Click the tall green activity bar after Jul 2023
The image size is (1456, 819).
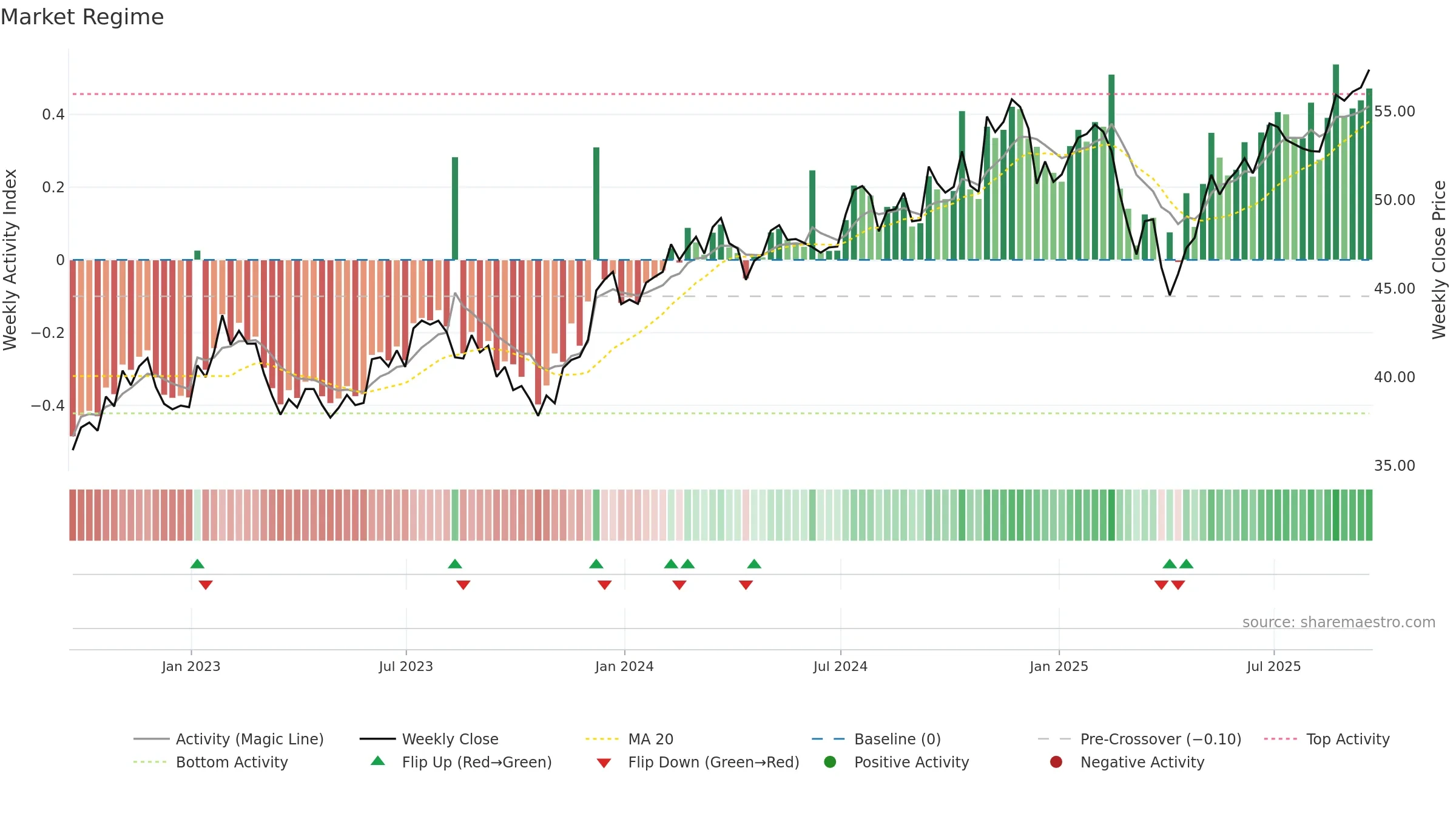(455, 209)
